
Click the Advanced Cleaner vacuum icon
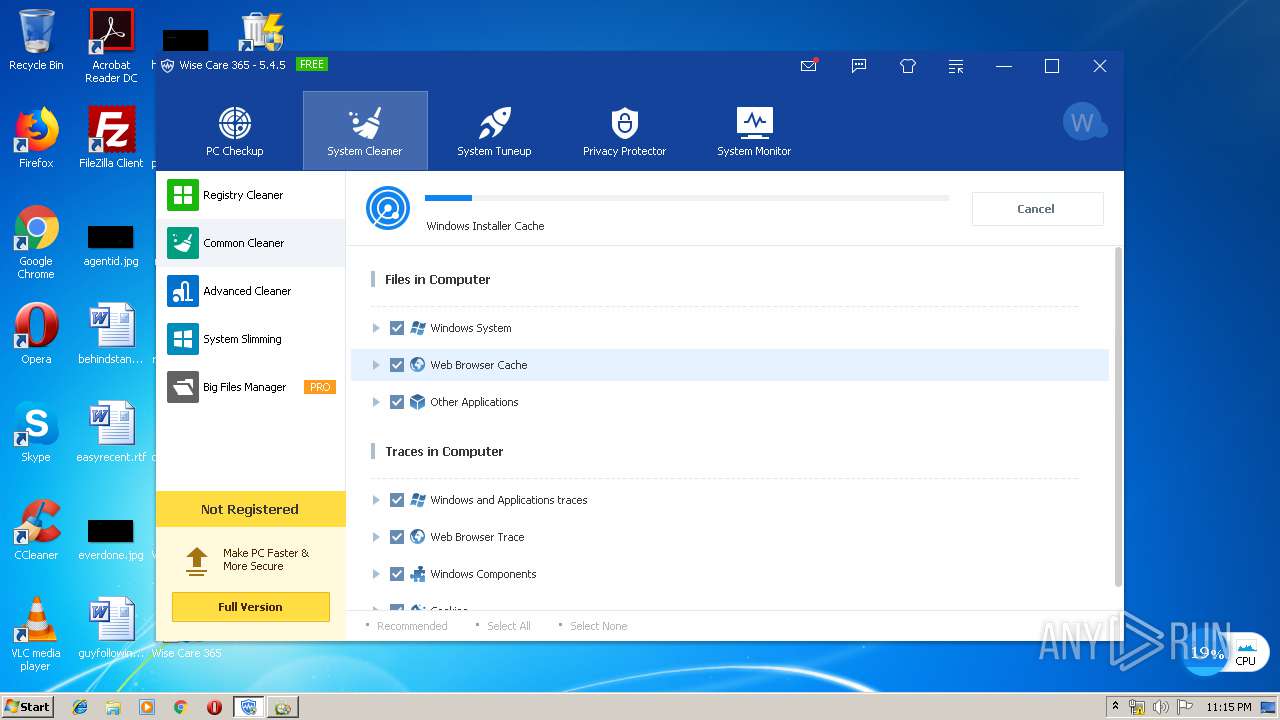(x=183, y=291)
